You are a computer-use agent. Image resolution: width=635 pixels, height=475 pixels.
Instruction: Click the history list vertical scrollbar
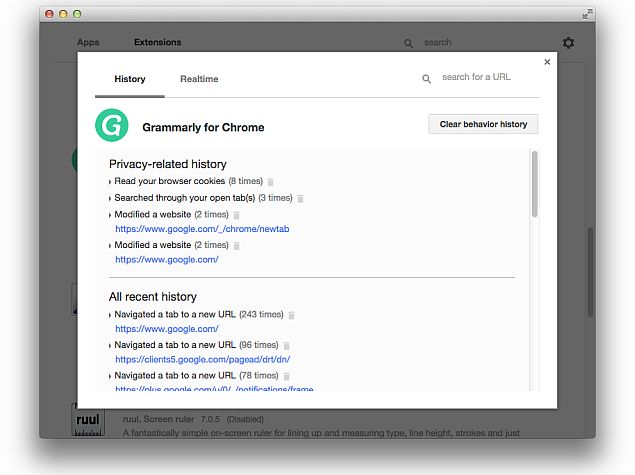pos(535,184)
